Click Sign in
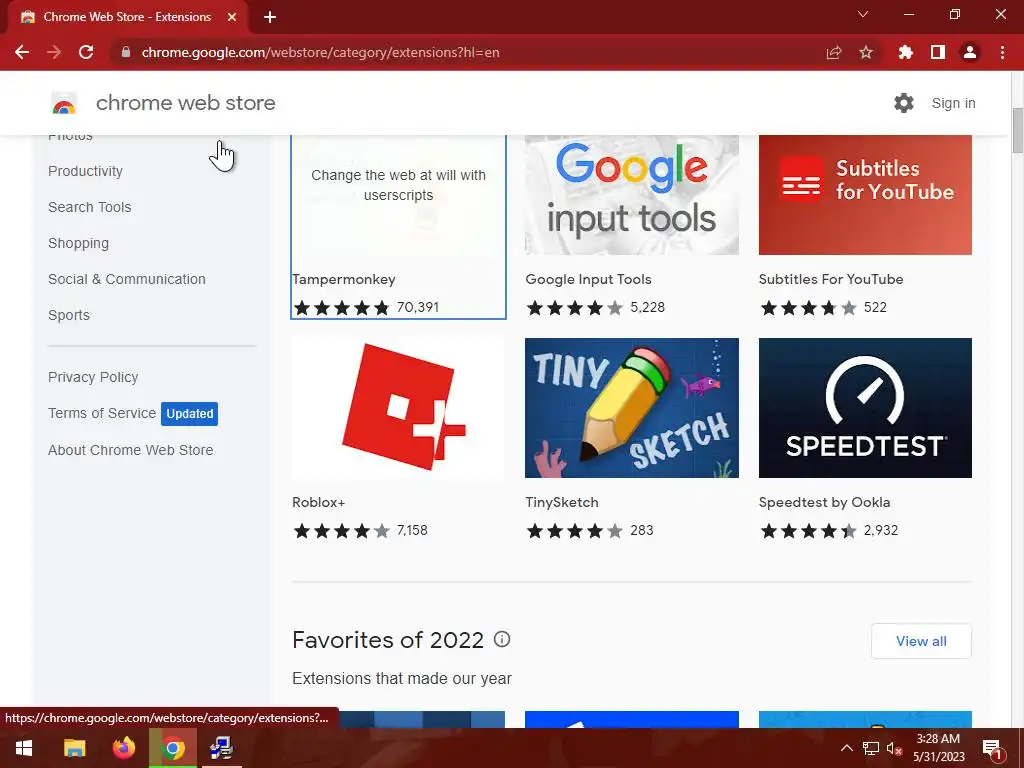The image size is (1024, 768). pos(953,103)
